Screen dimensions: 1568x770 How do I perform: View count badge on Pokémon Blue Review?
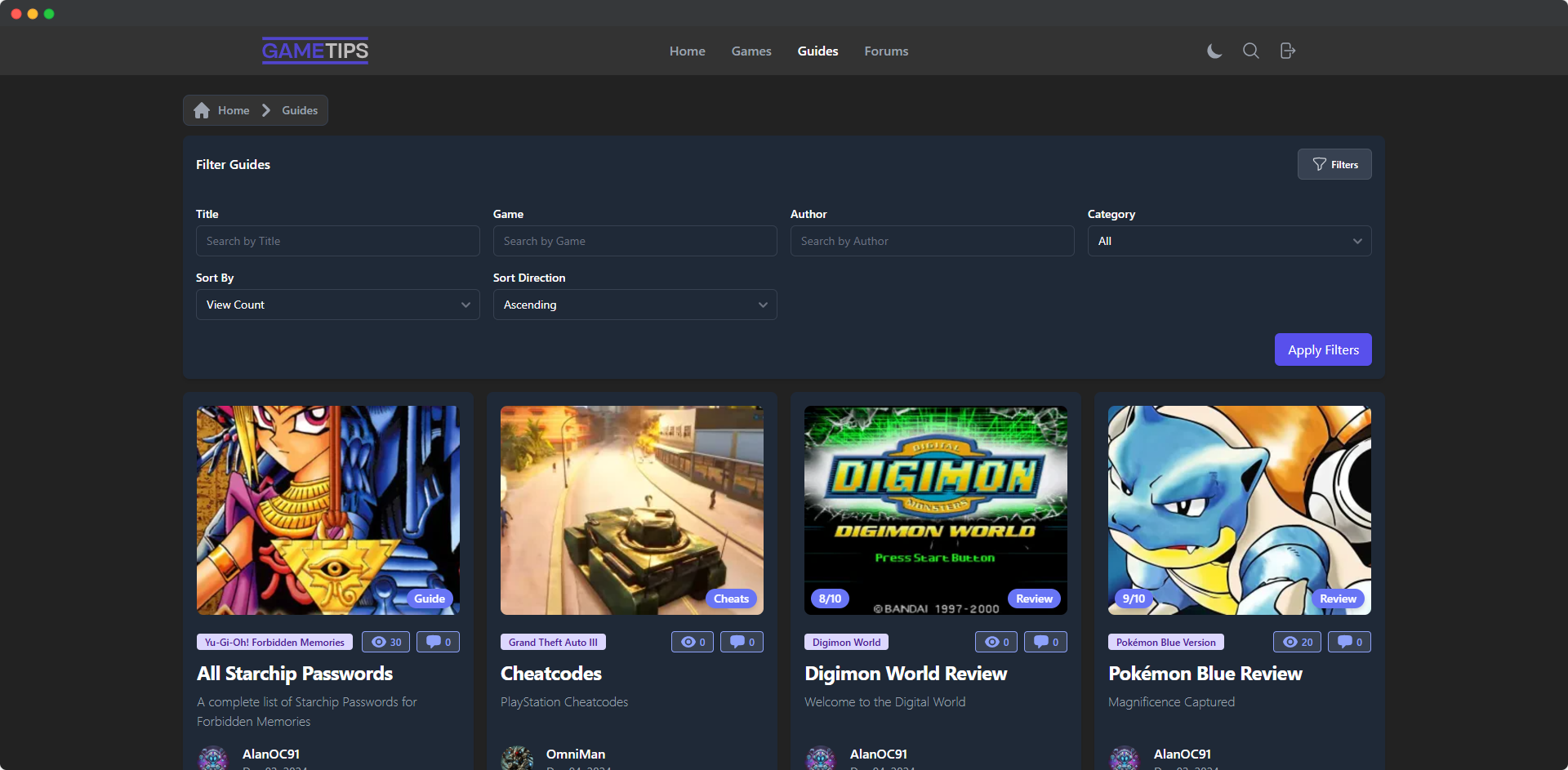[x=1298, y=642]
